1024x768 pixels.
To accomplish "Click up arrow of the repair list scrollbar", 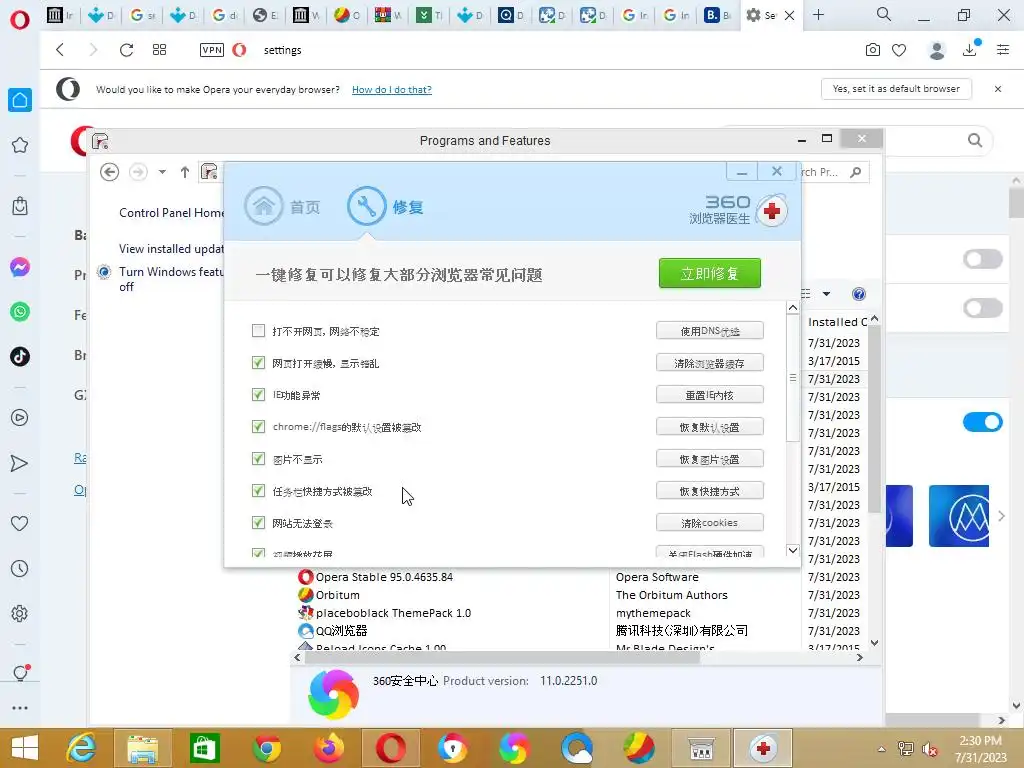I will click(x=793, y=308).
